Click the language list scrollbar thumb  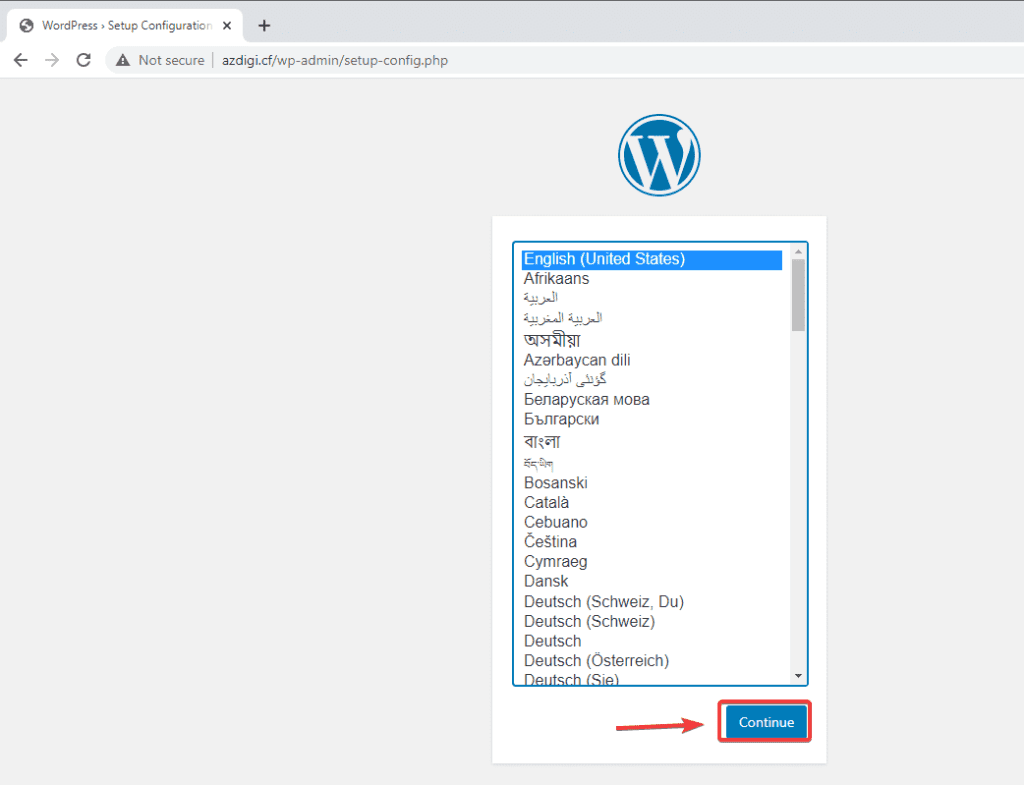click(x=798, y=294)
